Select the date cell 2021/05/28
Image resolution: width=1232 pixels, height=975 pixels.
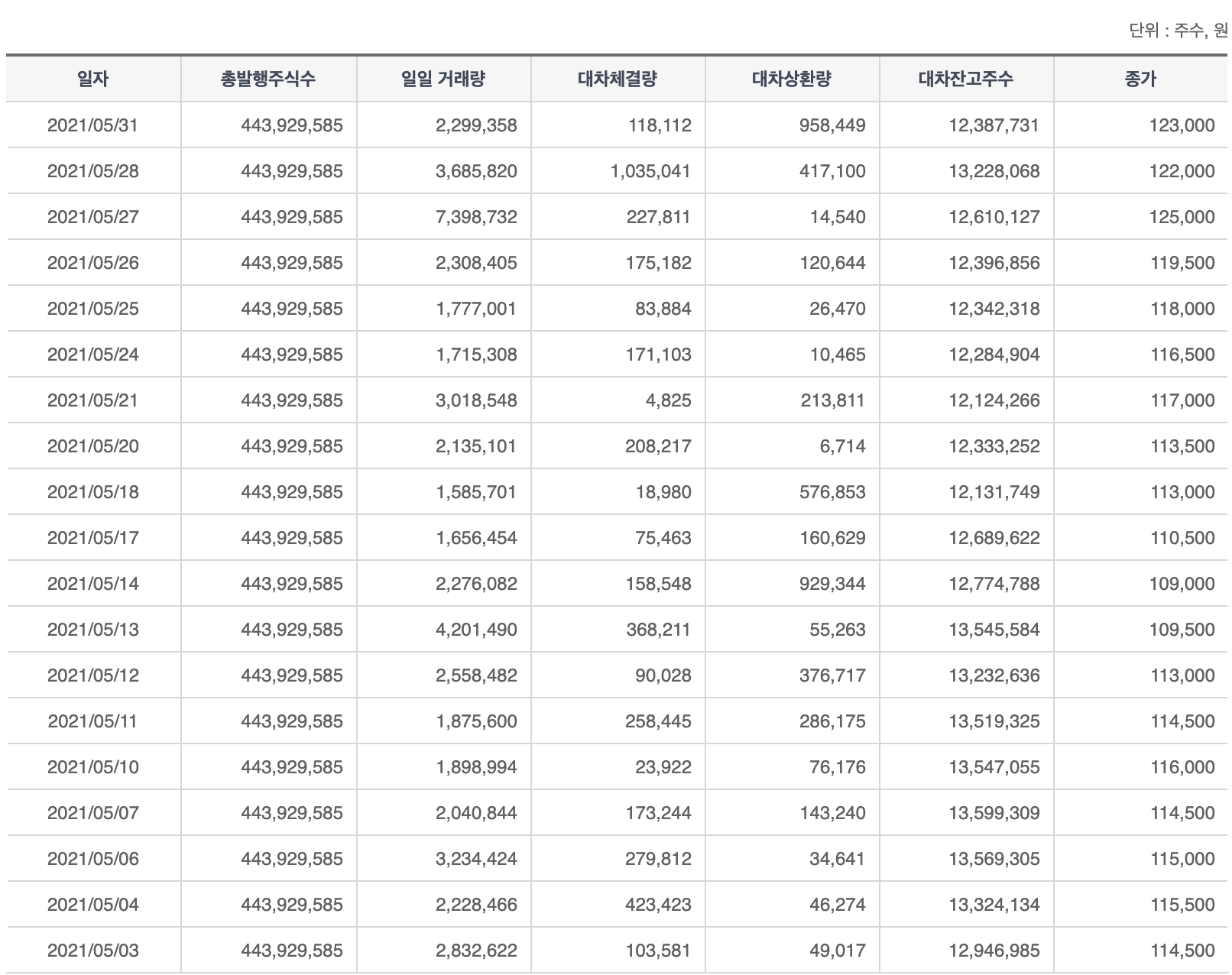point(93,171)
